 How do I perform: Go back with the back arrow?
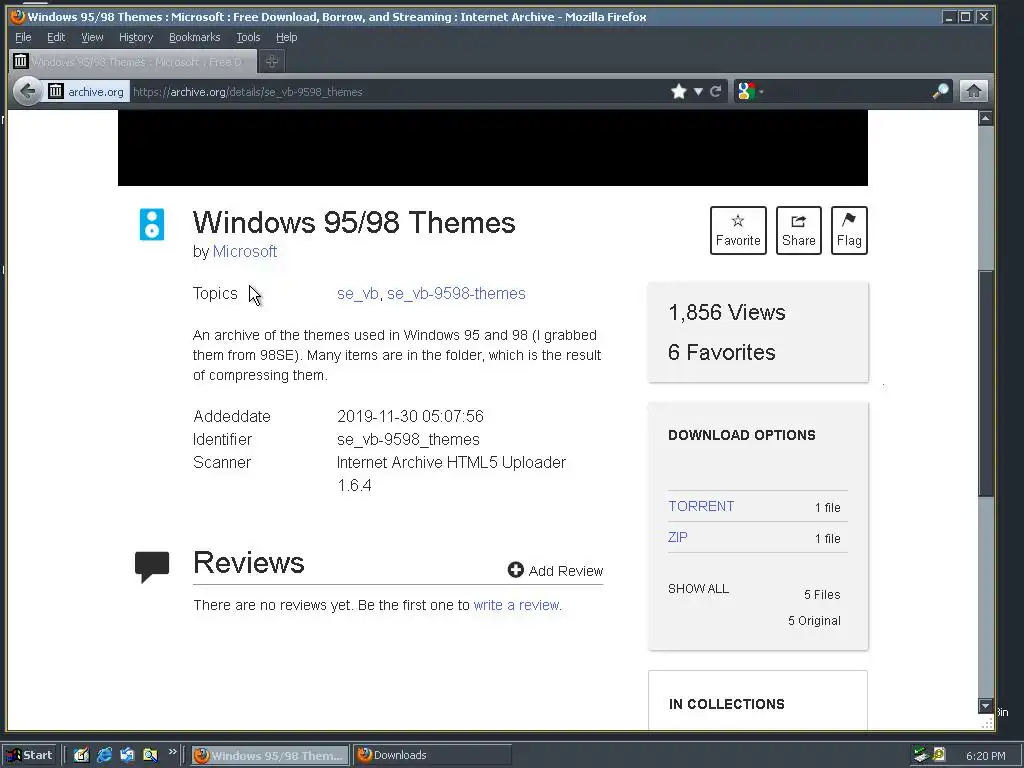(x=27, y=91)
